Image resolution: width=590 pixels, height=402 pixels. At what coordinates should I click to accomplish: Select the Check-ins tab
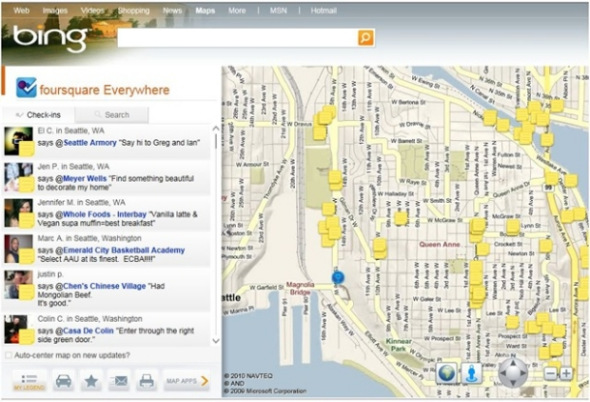point(38,115)
